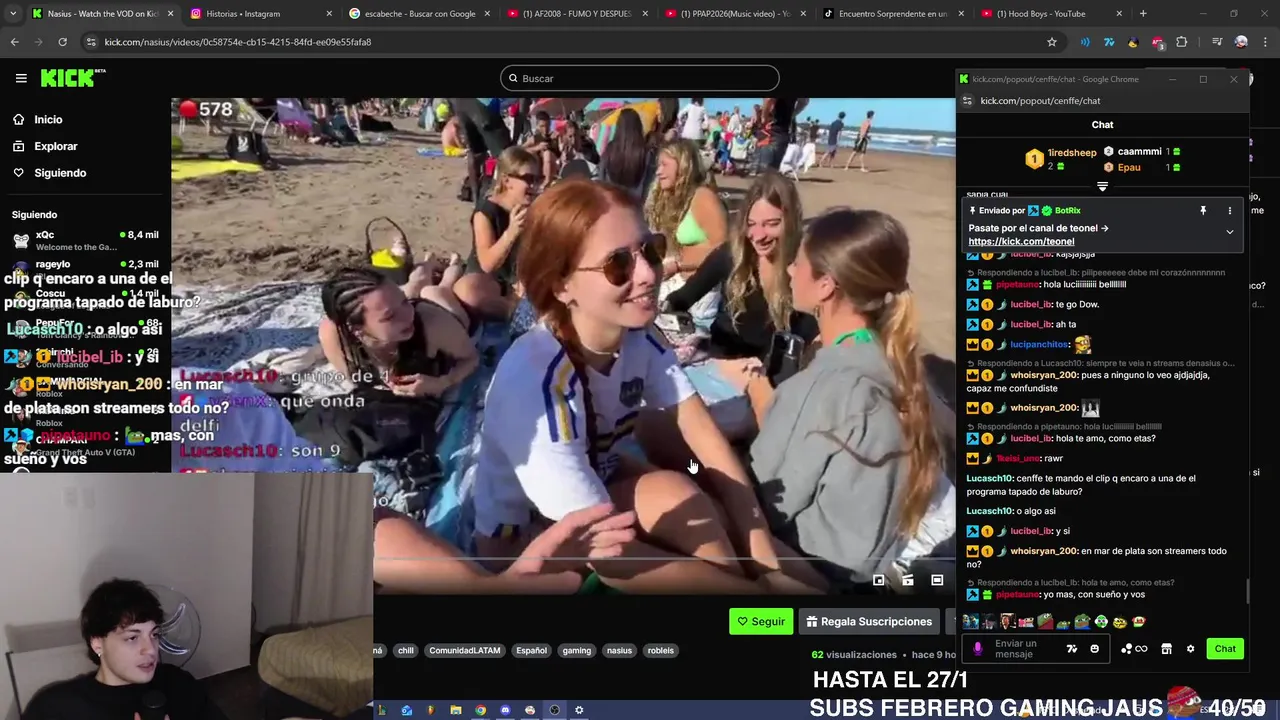Open a new browser tab

[x=1143, y=14]
